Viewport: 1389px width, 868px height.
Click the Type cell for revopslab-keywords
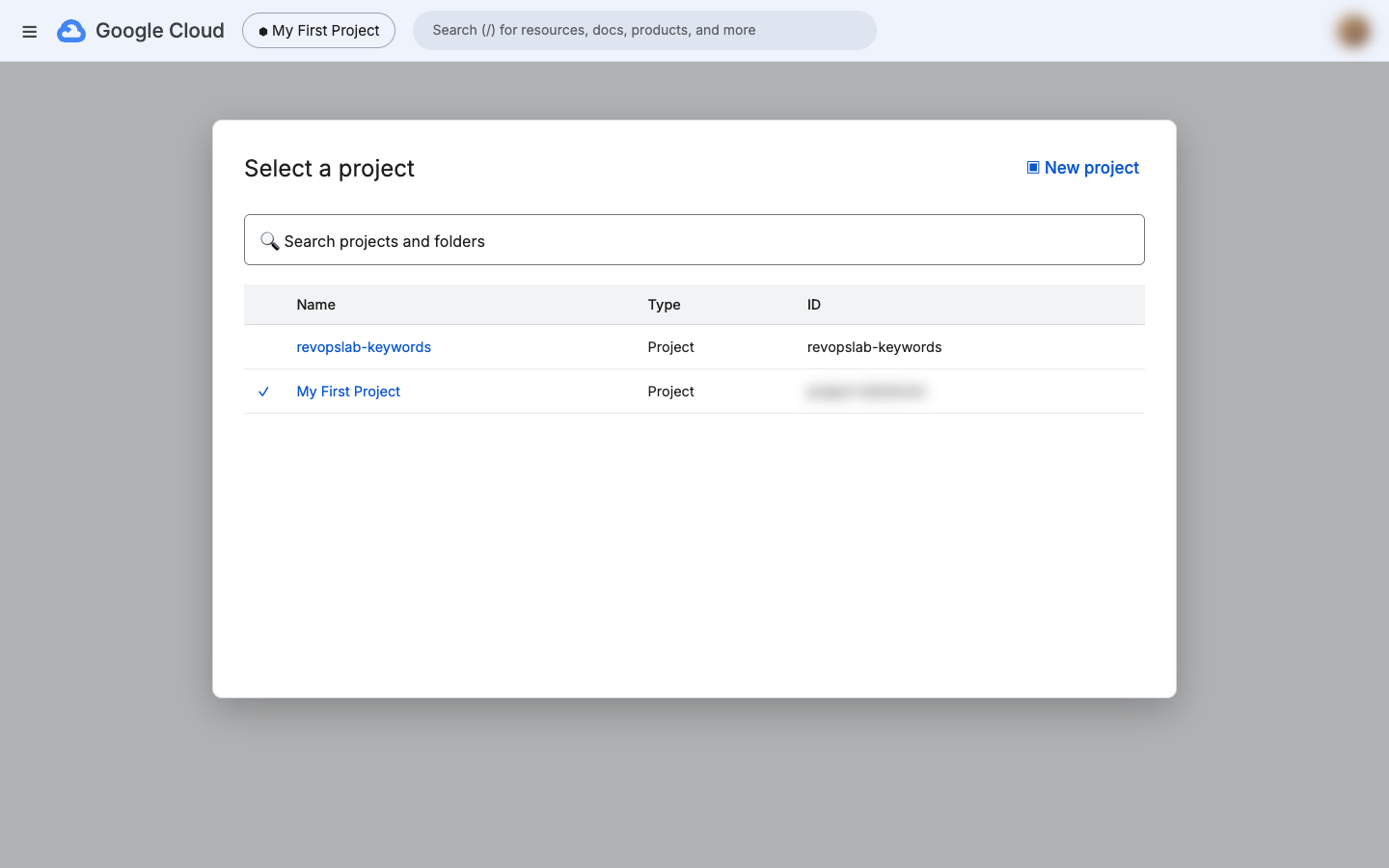coord(671,347)
